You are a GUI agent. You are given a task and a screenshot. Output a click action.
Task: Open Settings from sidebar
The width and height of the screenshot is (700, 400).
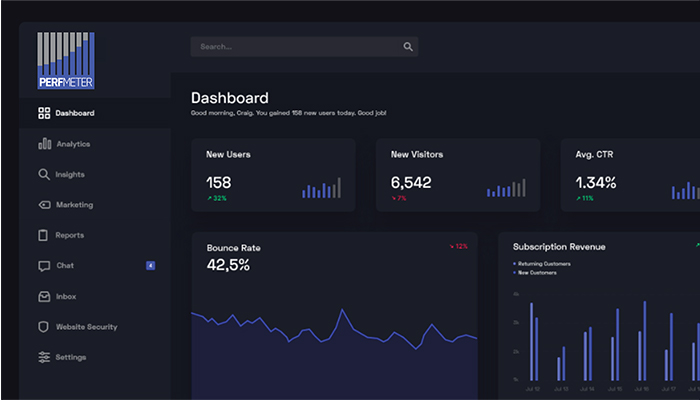tap(95, 357)
